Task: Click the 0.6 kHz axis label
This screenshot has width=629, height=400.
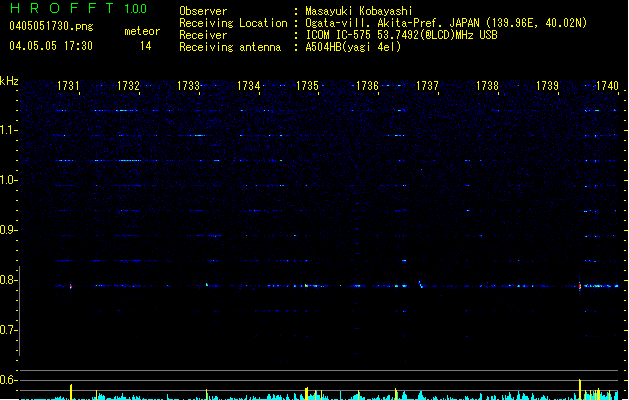Action: (x=8, y=380)
